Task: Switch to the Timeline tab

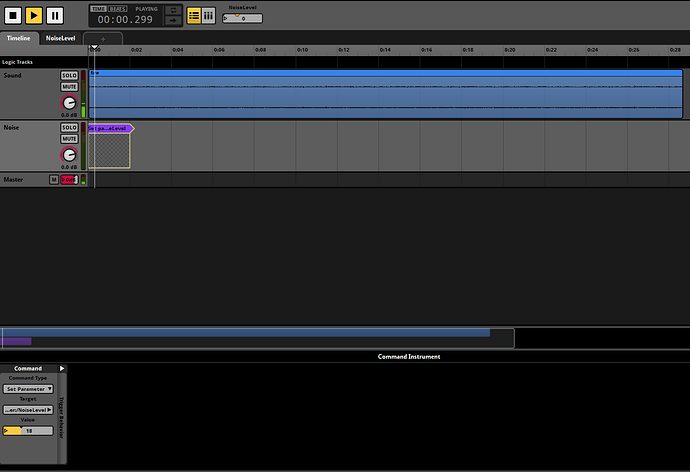Action: tap(19, 38)
